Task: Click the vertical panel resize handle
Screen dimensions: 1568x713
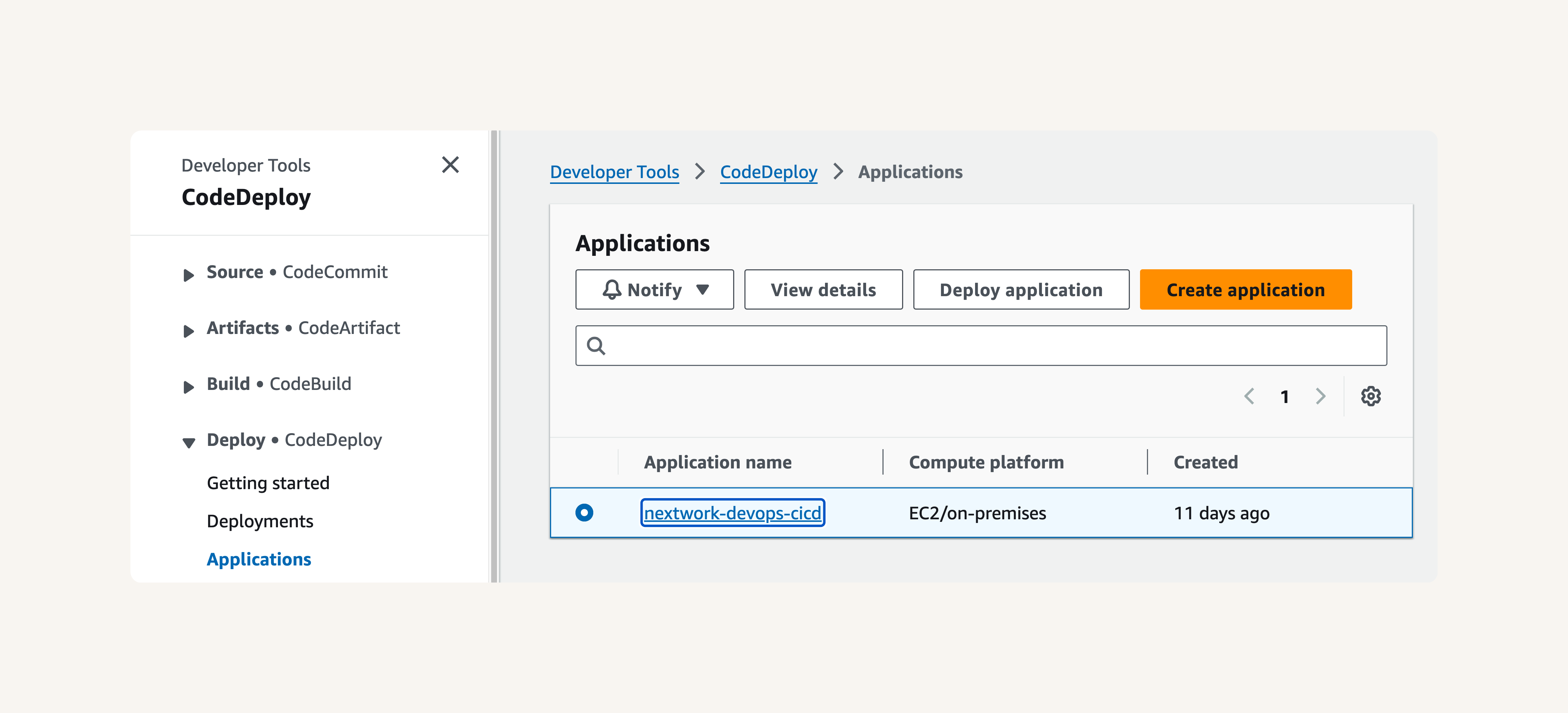Action: tap(495, 356)
